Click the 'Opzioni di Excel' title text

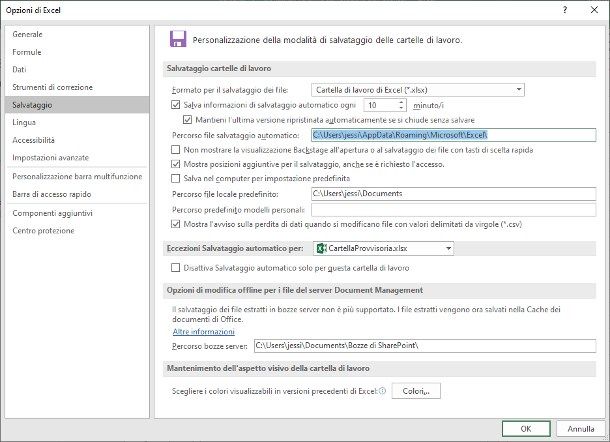[33, 11]
